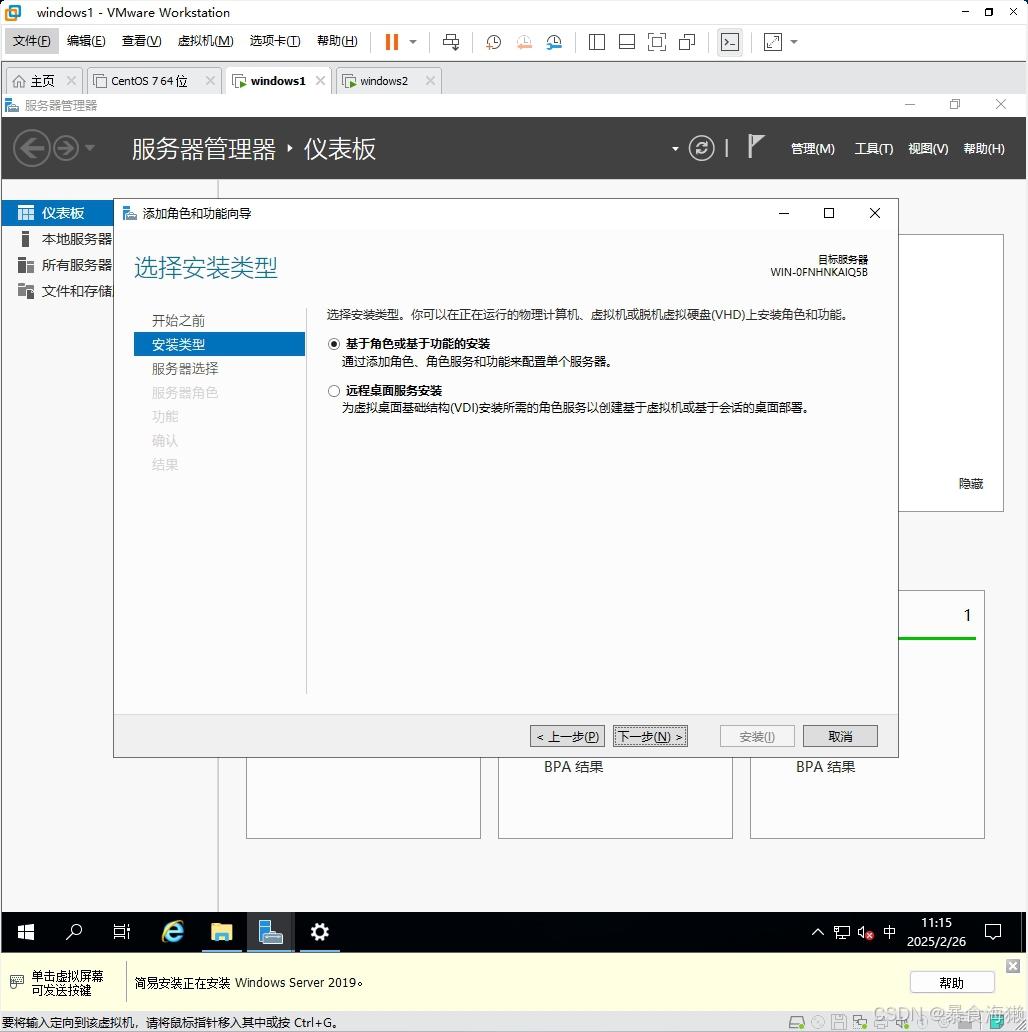This screenshot has height=1032, width=1028.
Task: Open Server Manager from the taskbar
Action: (x=270, y=932)
